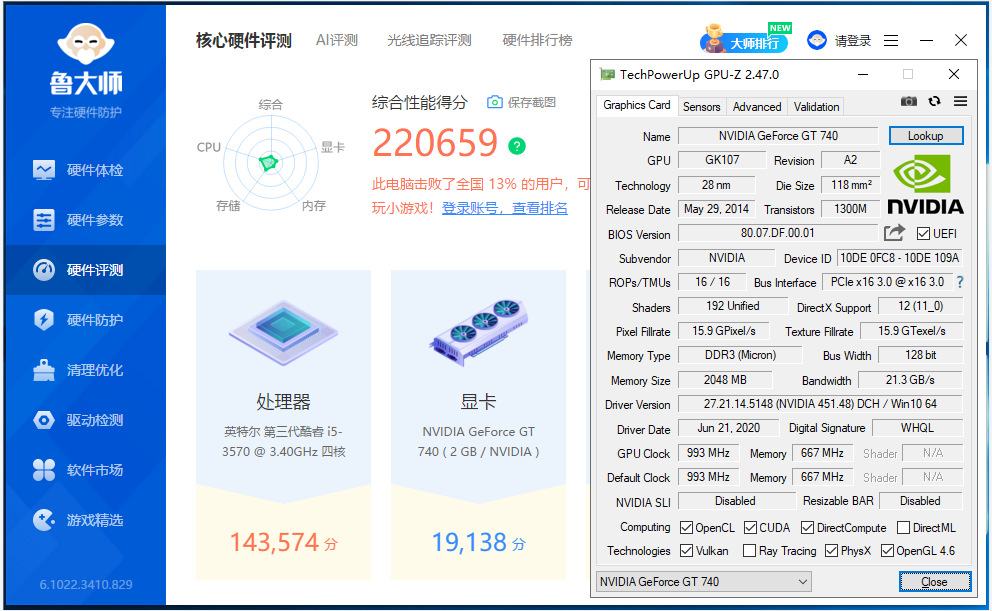Image resolution: width=992 pixels, height=611 pixels.
Task: Select the AI评测 tab
Action: (x=337, y=40)
